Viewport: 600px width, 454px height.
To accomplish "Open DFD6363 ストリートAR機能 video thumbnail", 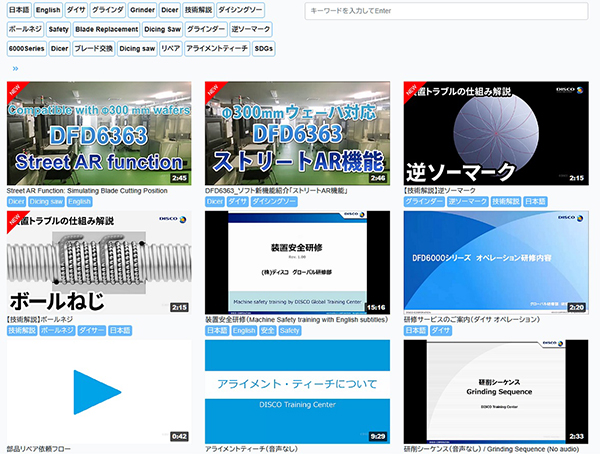I will (x=297, y=133).
